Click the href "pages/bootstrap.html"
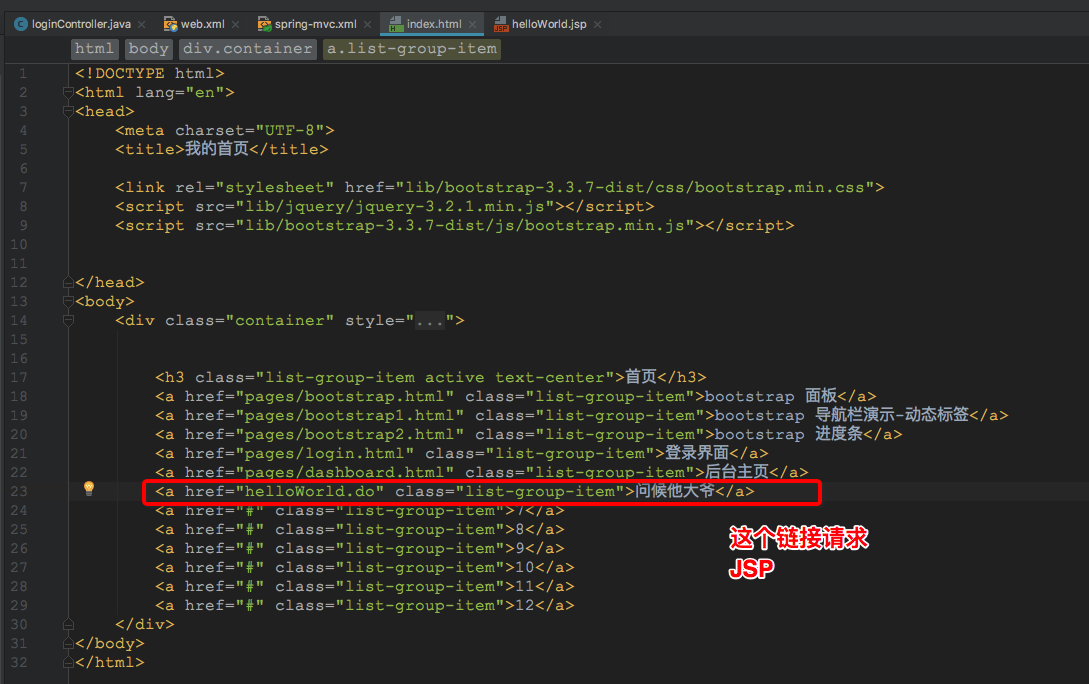This screenshot has height=684, width=1089. click(344, 397)
